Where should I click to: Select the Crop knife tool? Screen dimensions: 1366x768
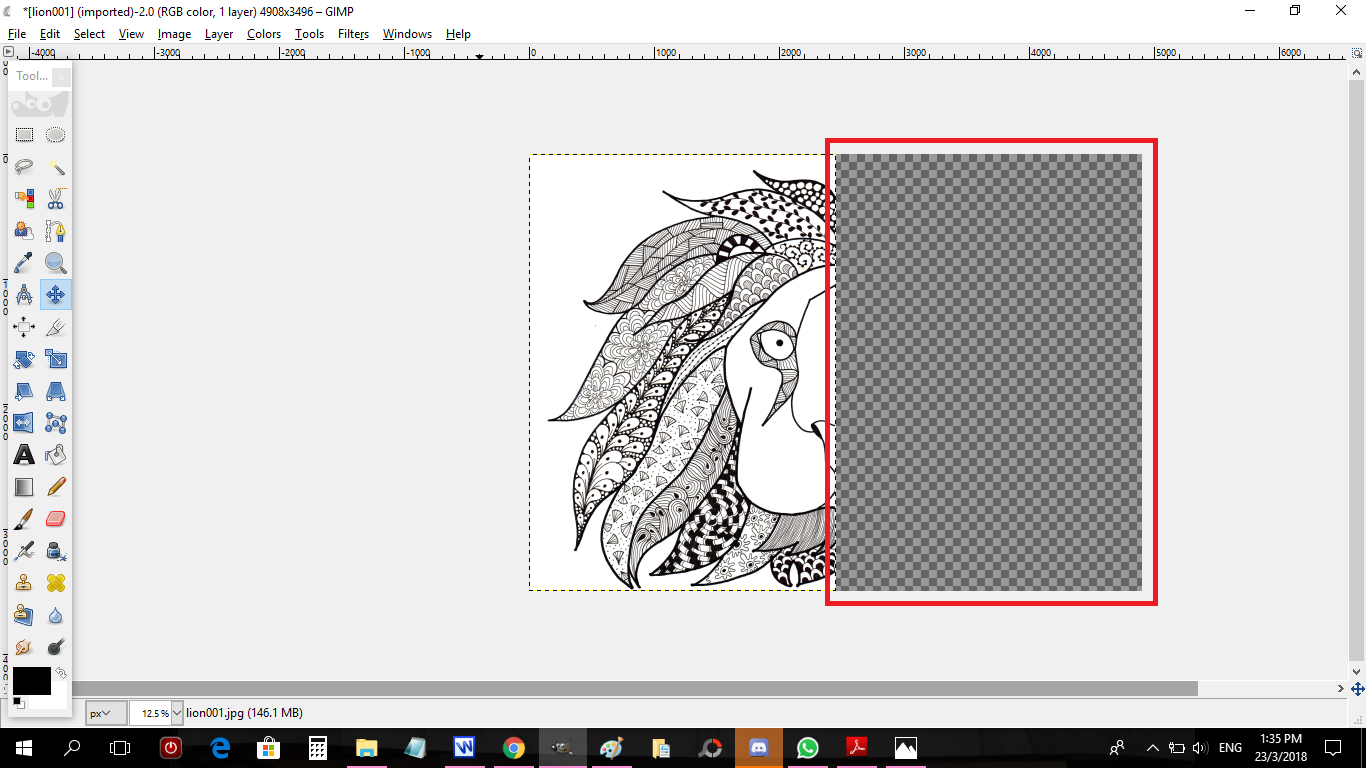56,327
